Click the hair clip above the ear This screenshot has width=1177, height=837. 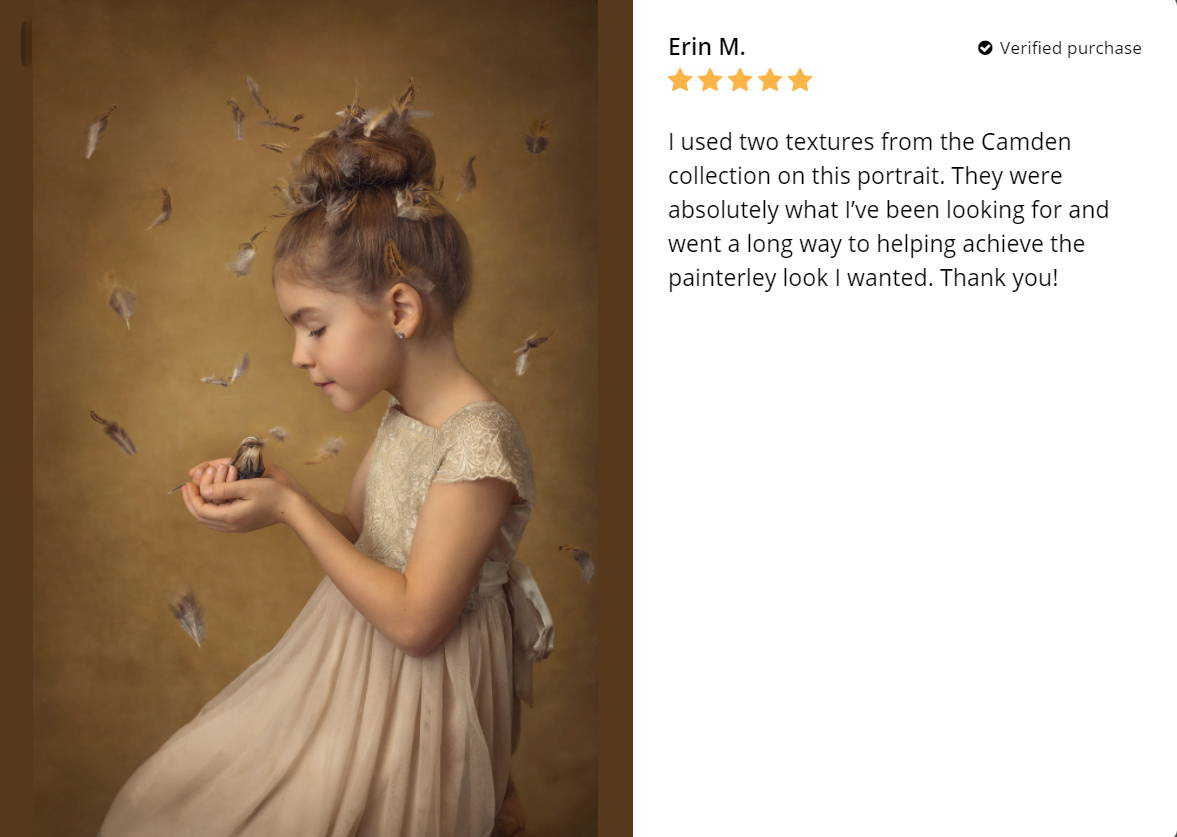coord(394,259)
